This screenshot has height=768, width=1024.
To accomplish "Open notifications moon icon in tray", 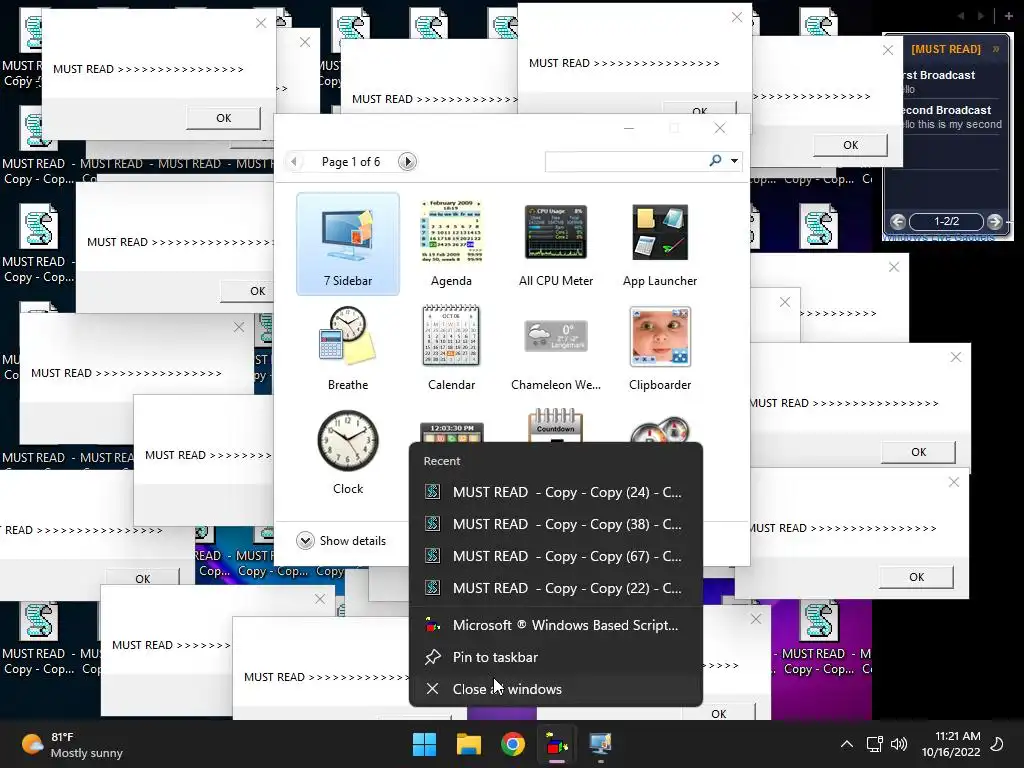I will (x=997, y=744).
